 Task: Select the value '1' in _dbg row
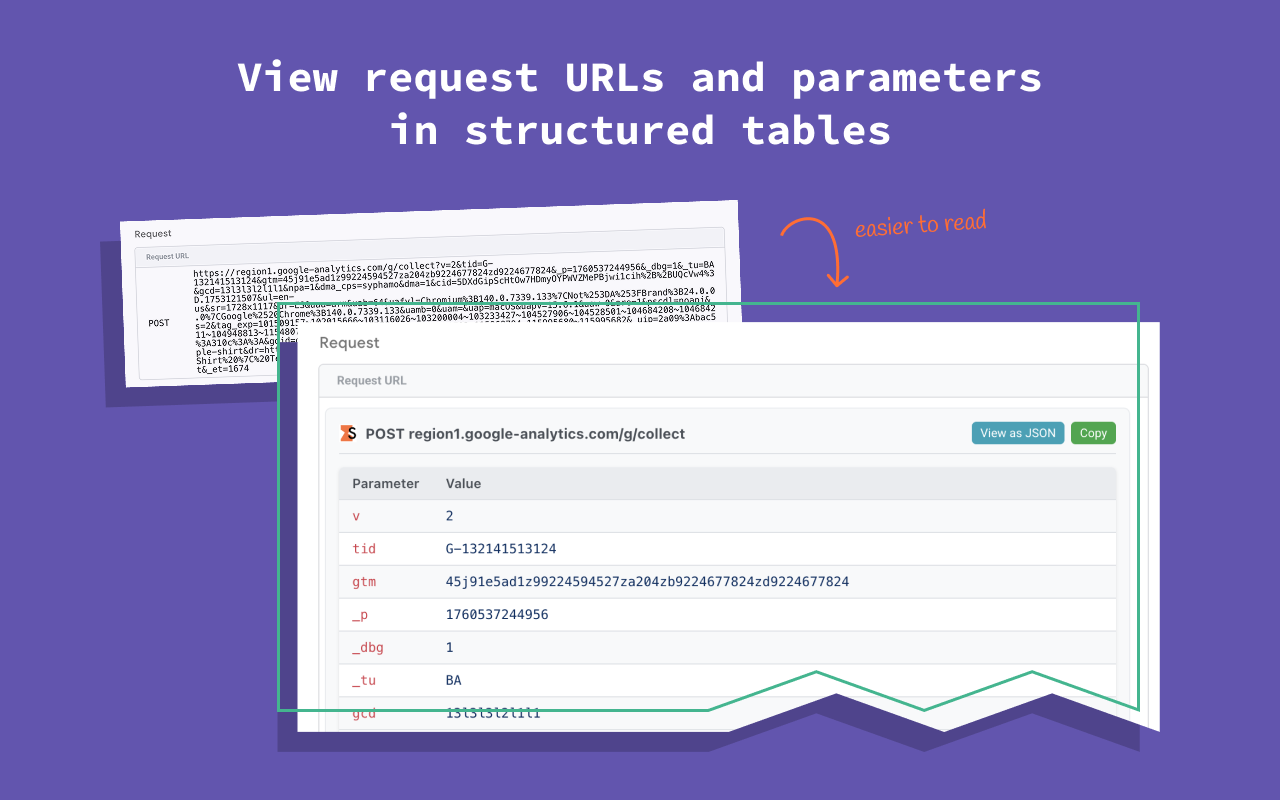[x=450, y=648]
